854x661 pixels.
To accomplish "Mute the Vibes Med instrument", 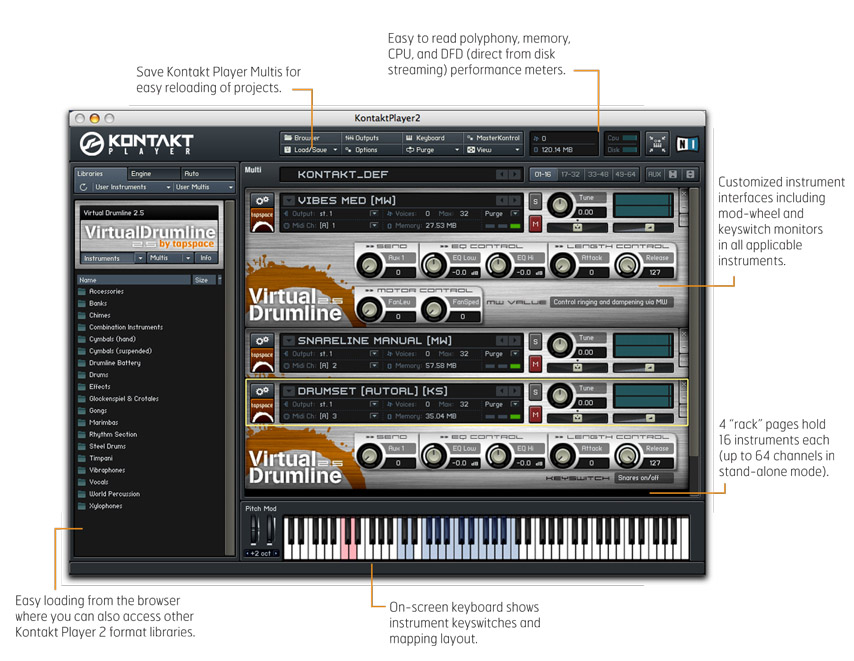I will (x=535, y=224).
